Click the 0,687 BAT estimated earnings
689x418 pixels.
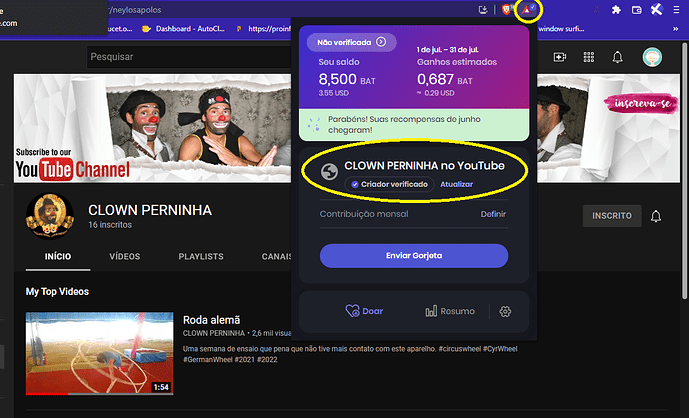pos(445,80)
